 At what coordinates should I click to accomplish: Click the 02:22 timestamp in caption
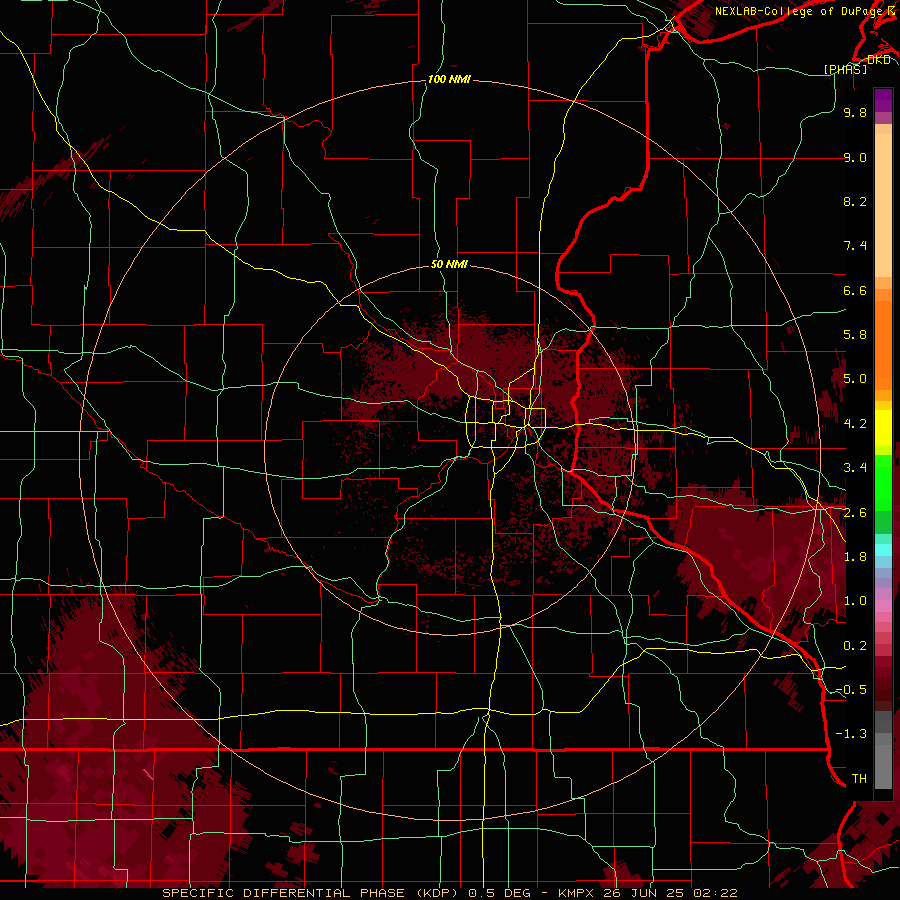click(715, 893)
